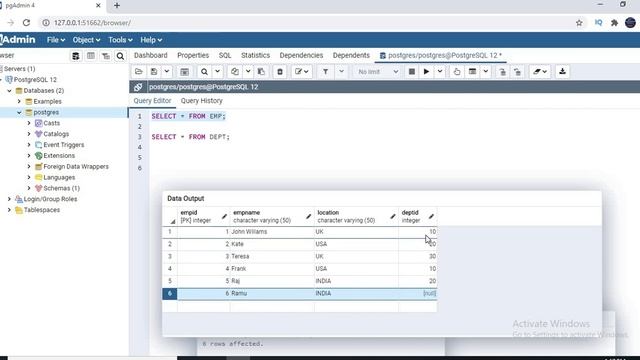This screenshot has height=360, width=640.
Task: Click the Save Data Changes grid icon
Action: click(184, 72)
